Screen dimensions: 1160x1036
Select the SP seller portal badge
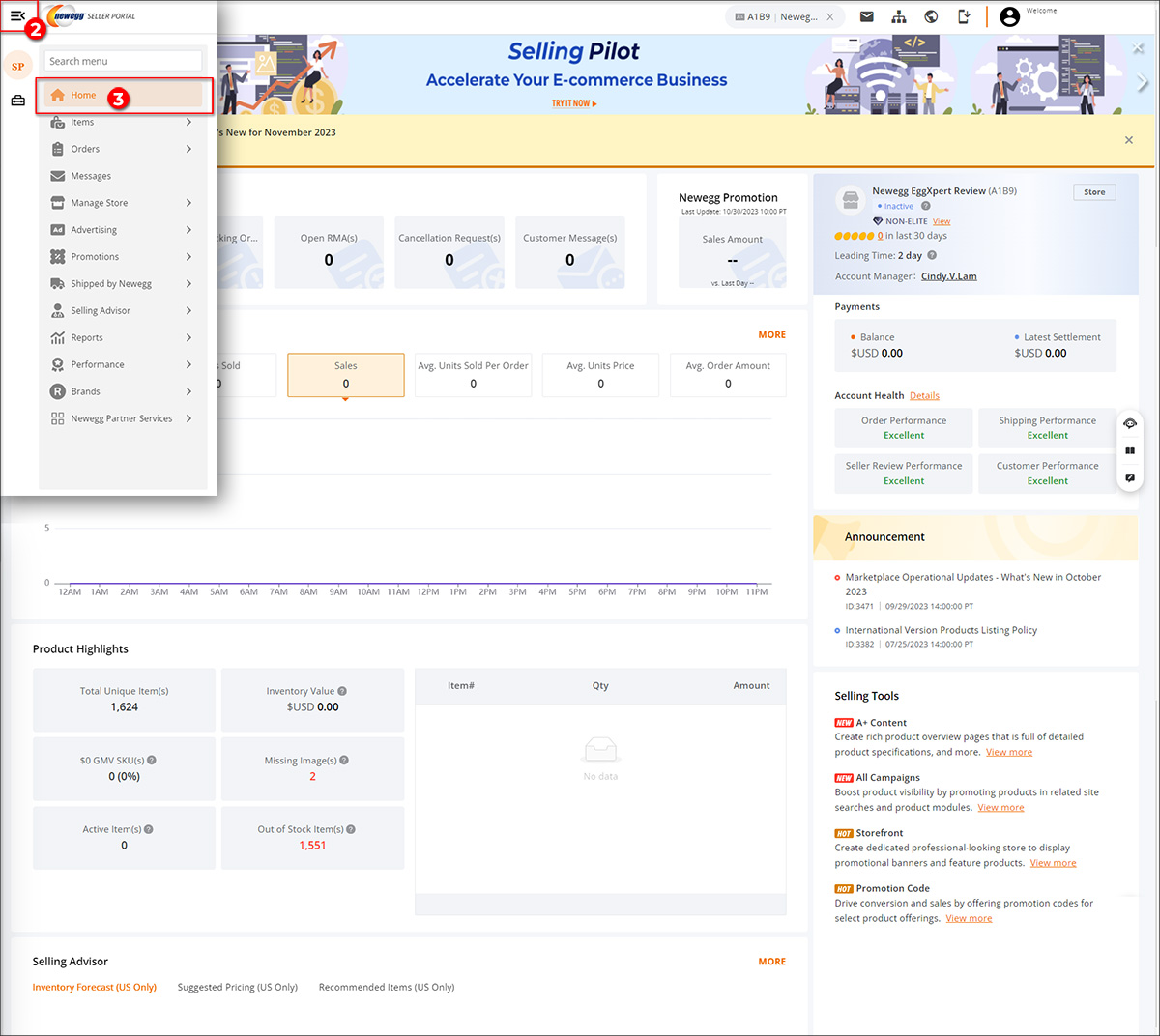tap(17, 66)
